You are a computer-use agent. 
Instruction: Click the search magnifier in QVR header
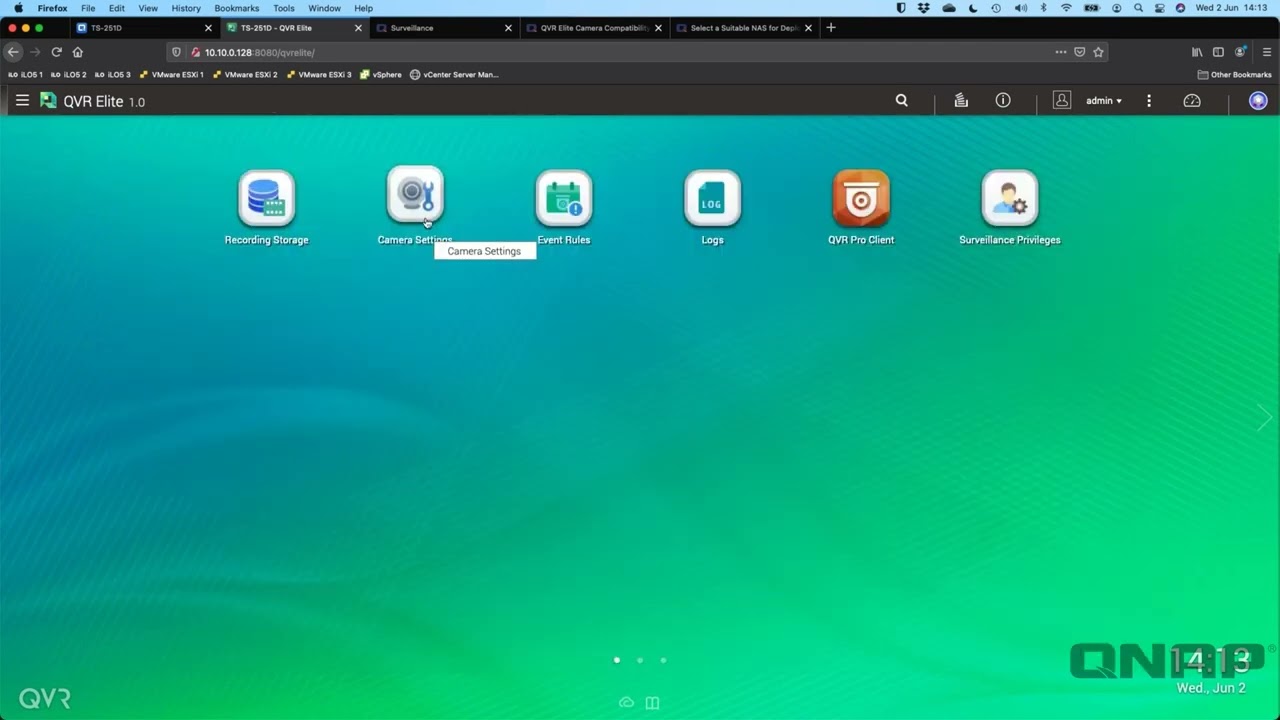(901, 101)
